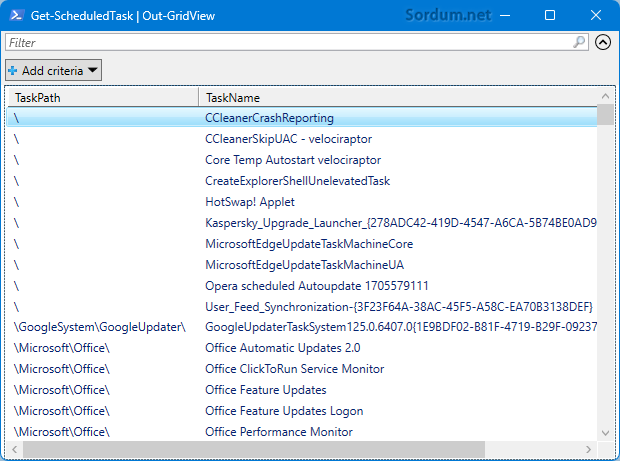Select the Office Feature Updates task
Screen dimensions: 620x461
[x=302, y=390]
